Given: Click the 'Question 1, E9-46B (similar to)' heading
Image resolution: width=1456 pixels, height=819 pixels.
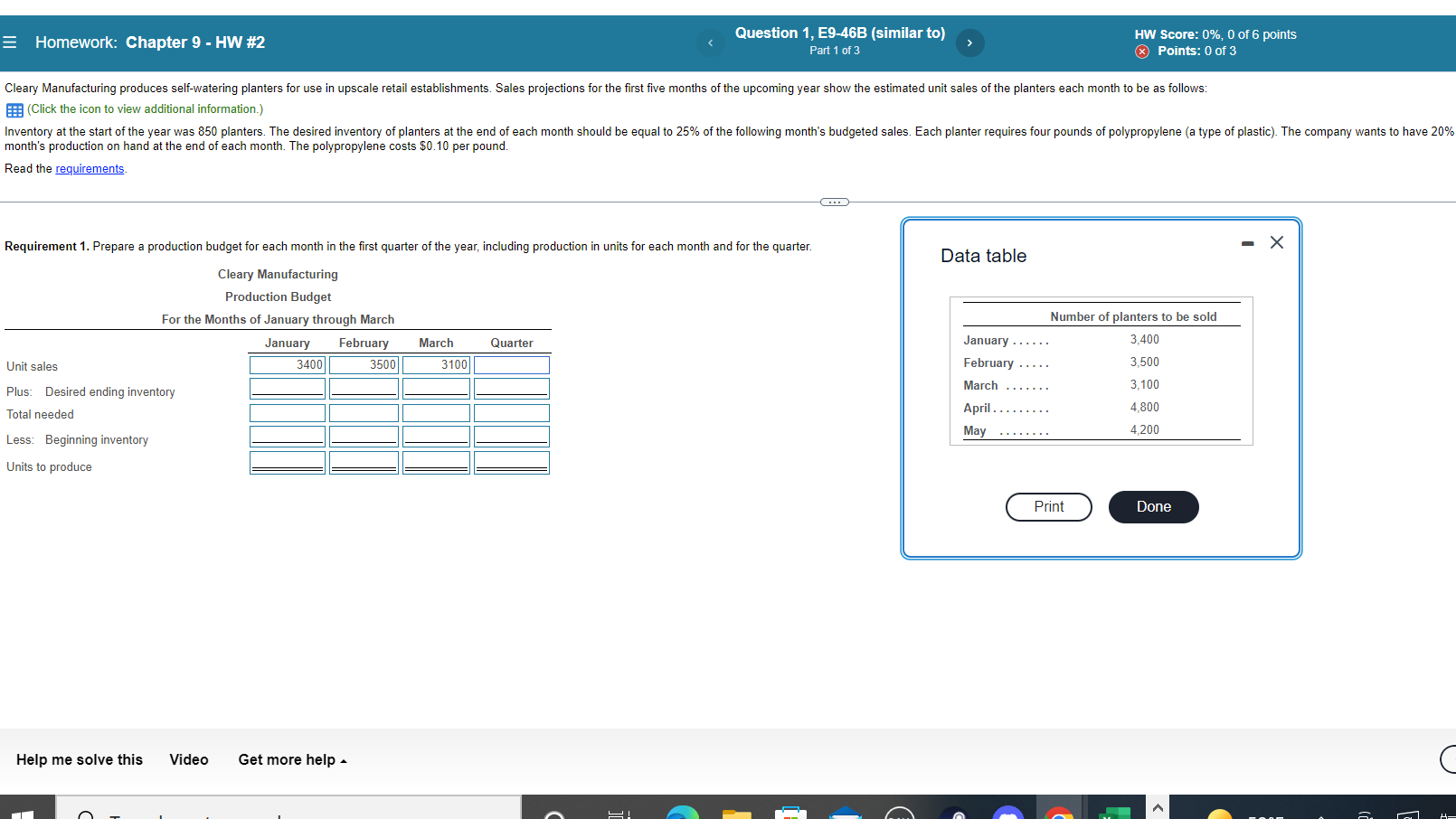Looking at the screenshot, I should [840, 33].
